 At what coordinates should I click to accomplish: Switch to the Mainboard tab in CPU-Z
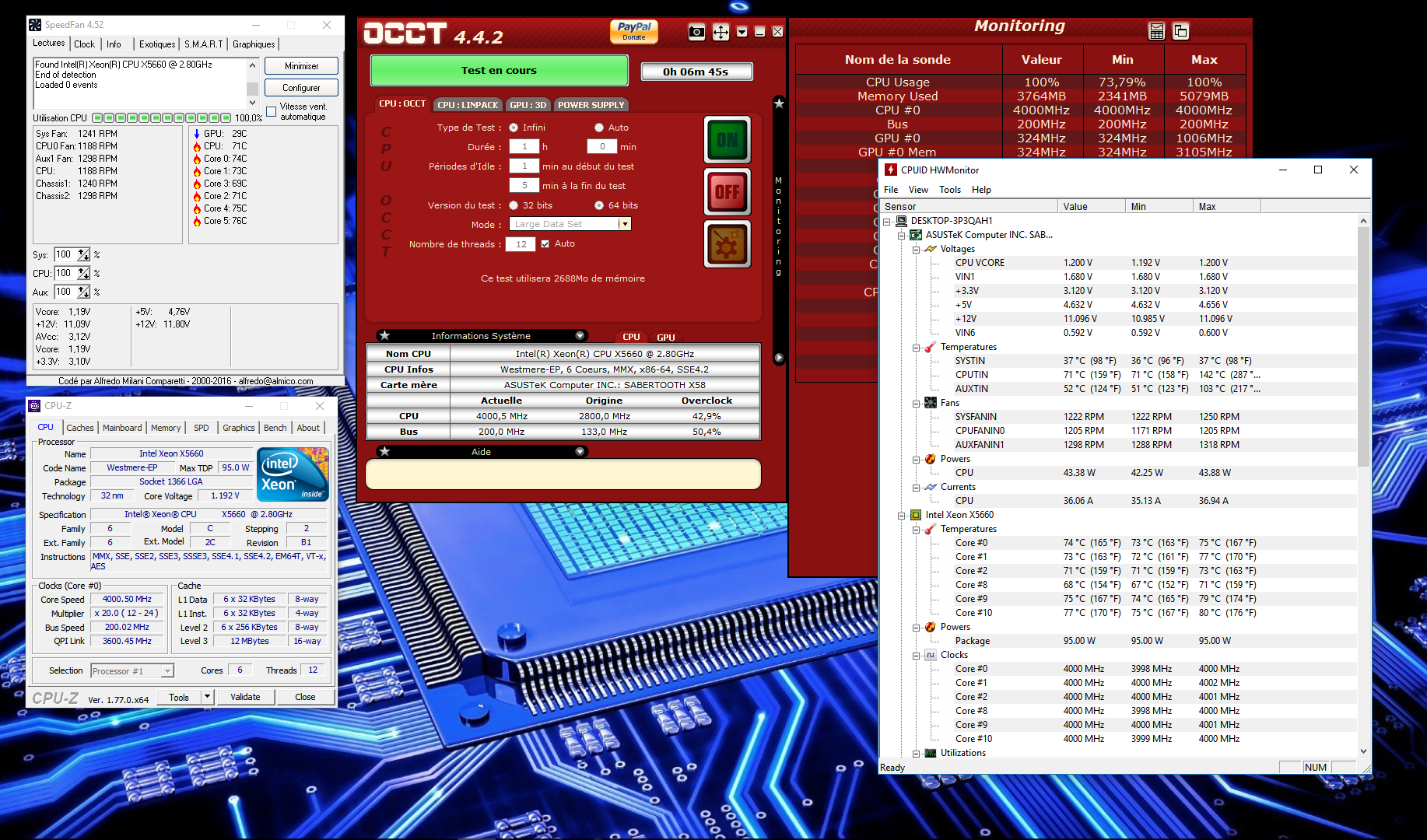coord(122,428)
